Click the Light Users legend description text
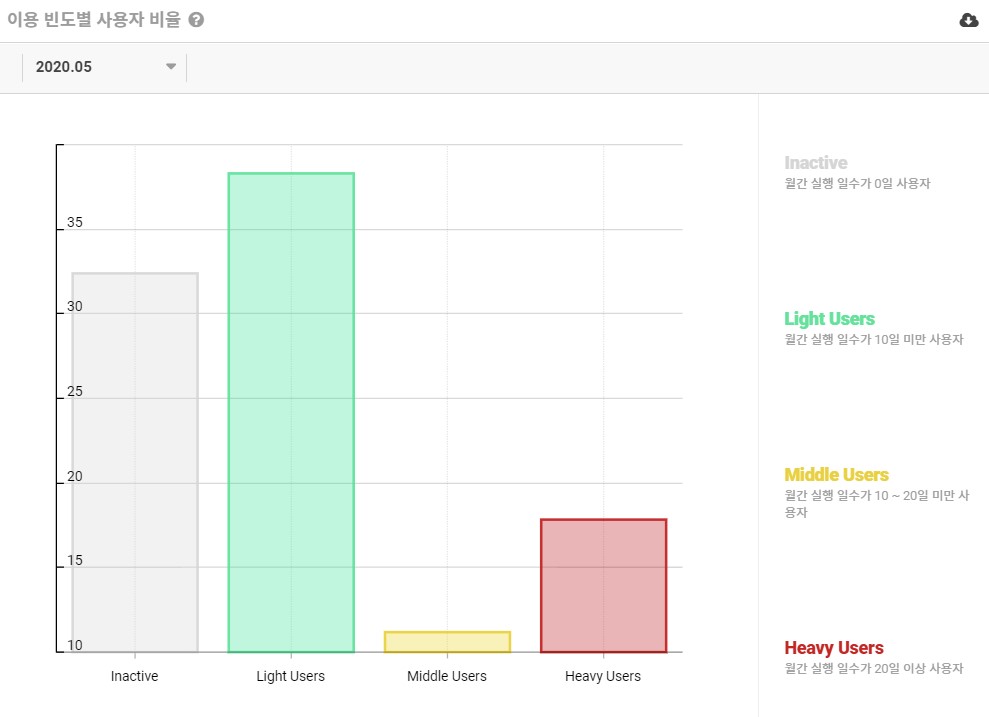This screenshot has height=717, width=989. pyautogui.click(x=874, y=339)
